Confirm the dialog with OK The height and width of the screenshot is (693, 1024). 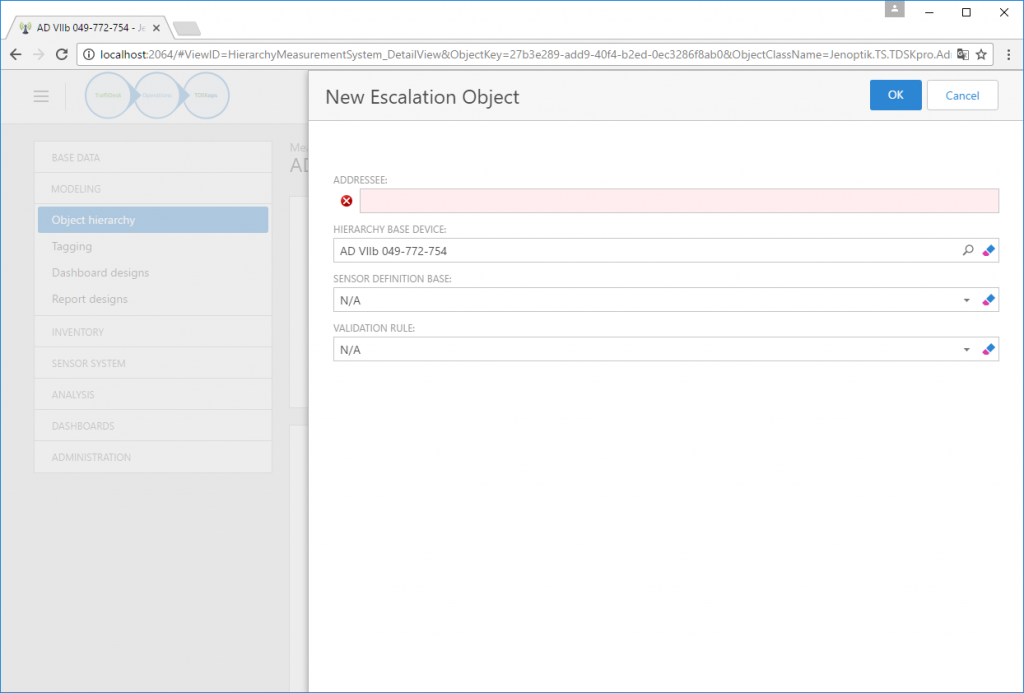[895, 94]
